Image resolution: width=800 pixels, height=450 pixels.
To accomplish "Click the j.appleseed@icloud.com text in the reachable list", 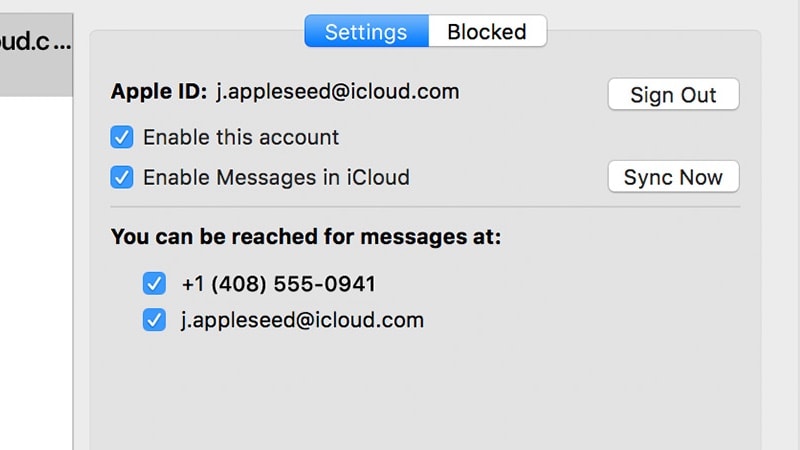I will click(x=303, y=320).
